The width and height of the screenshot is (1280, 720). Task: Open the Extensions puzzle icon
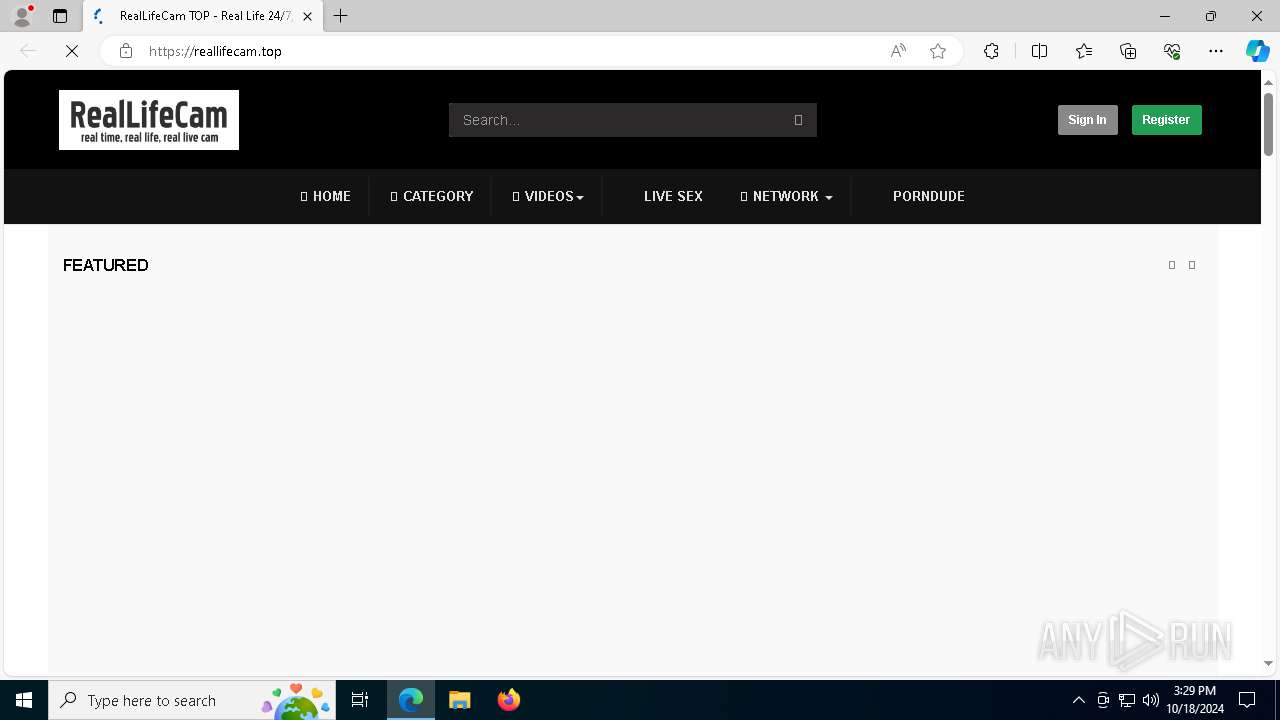[x=991, y=51]
